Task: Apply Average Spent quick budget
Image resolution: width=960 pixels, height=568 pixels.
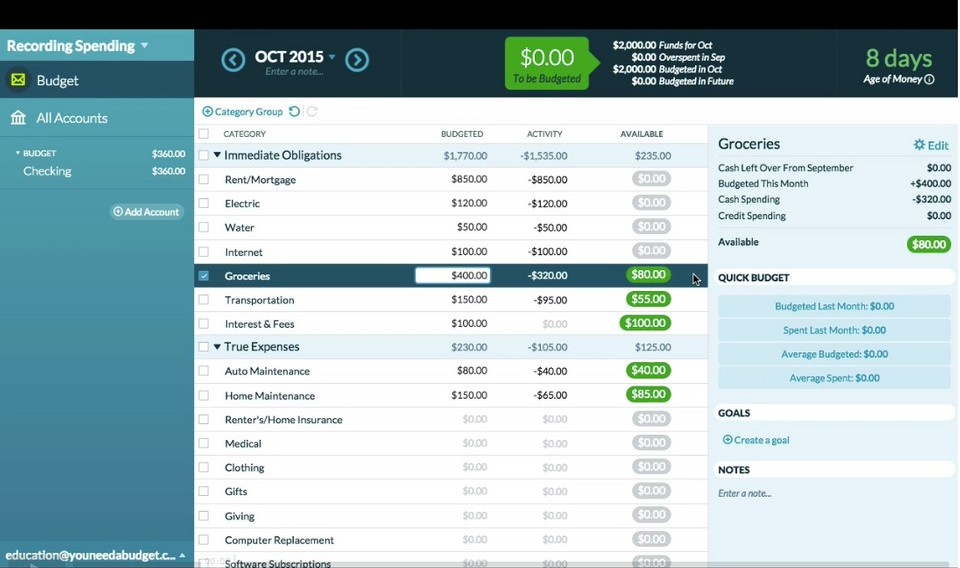Action: (x=834, y=378)
